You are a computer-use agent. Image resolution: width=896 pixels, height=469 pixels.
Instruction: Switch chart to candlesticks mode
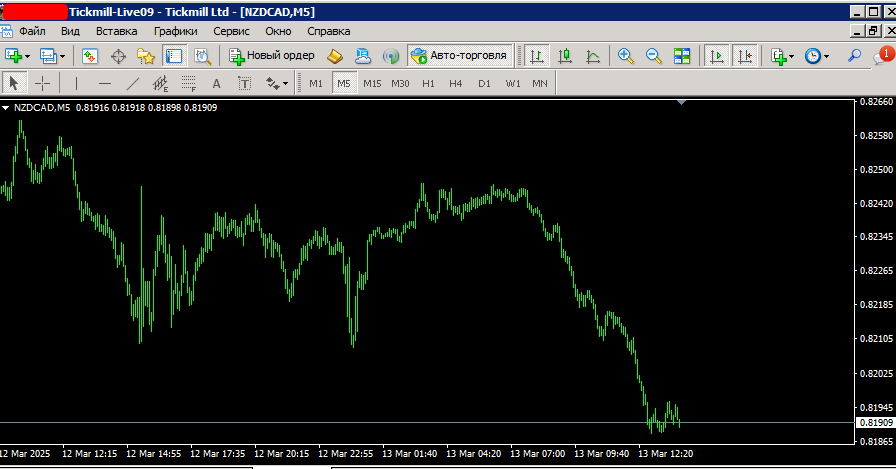pos(565,55)
